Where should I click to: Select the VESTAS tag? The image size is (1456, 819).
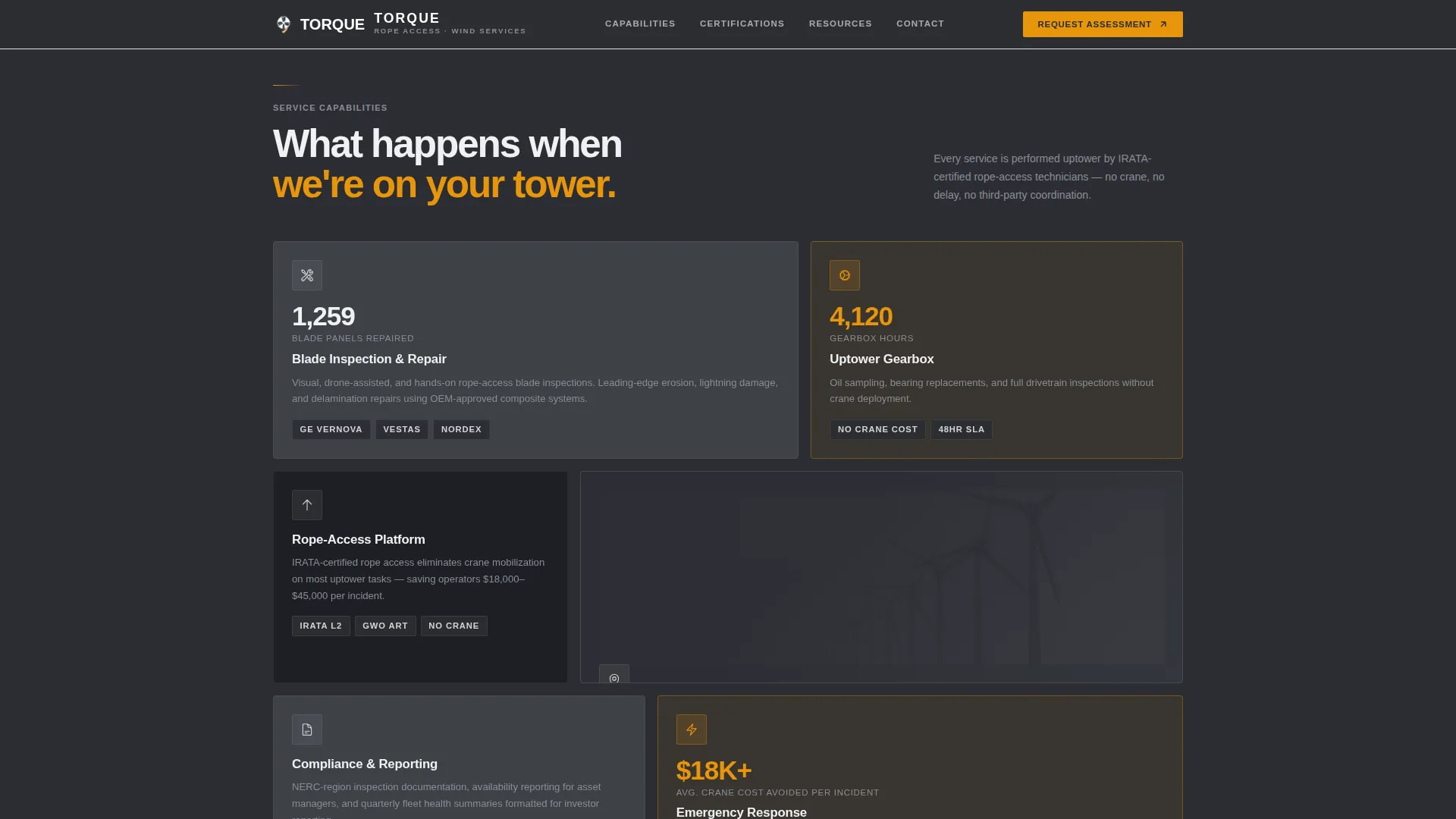402,430
